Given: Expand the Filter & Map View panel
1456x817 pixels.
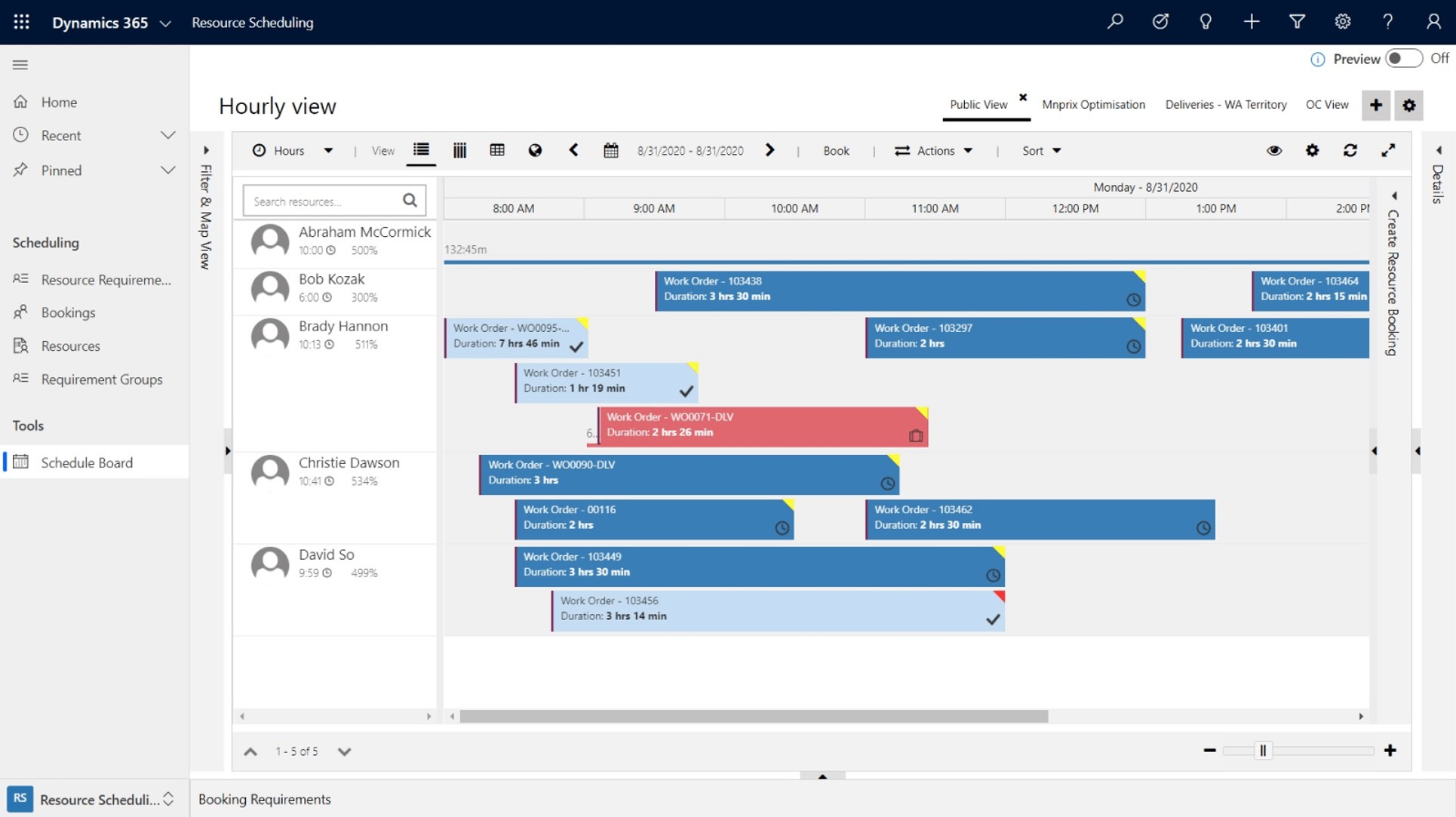Looking at the screenshot, I should pos(206,150).
